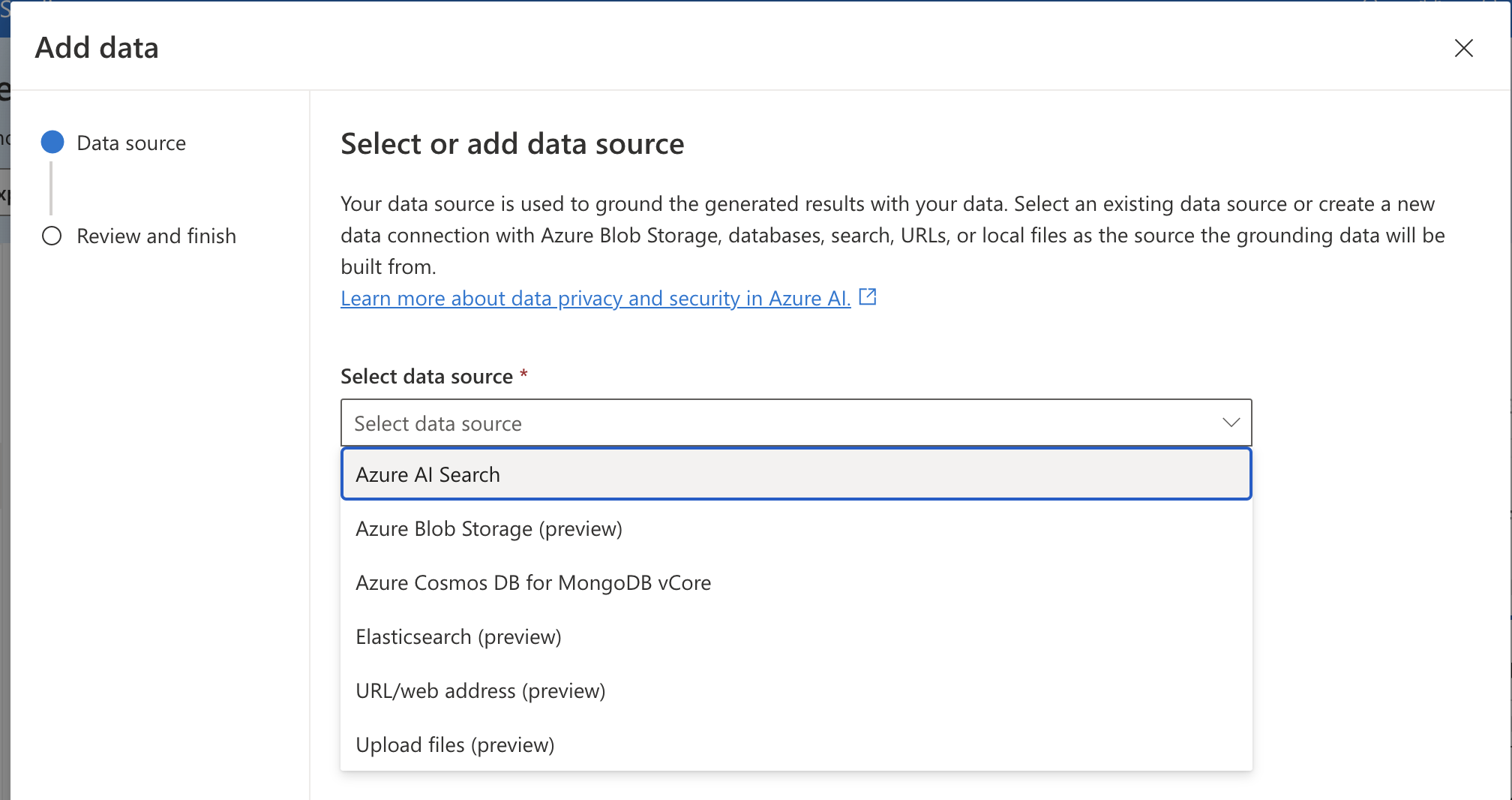Open the data privacy and security link
Screen dimensions: 1512x800
tap(595, 299)
